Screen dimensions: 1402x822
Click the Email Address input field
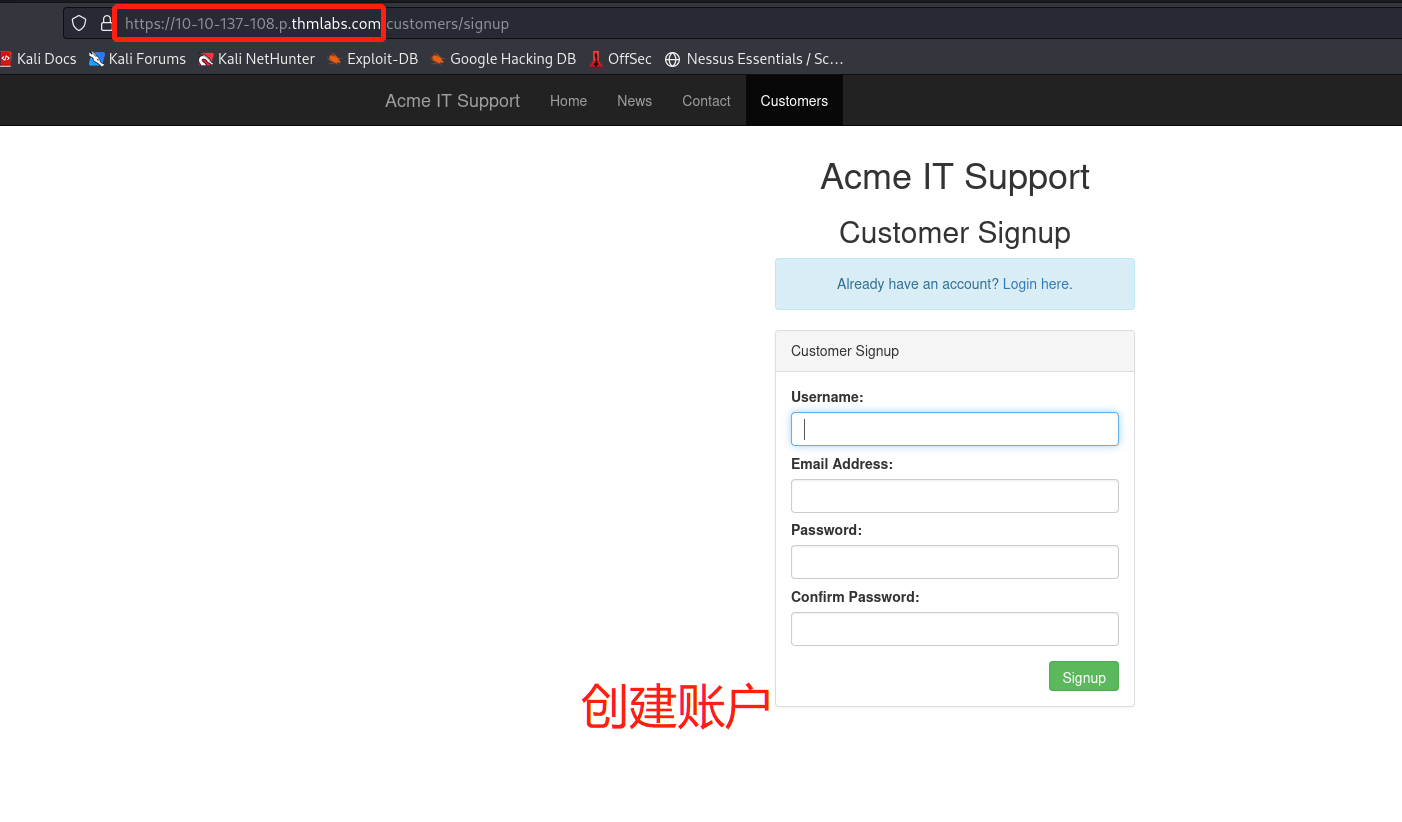[954, 496]
